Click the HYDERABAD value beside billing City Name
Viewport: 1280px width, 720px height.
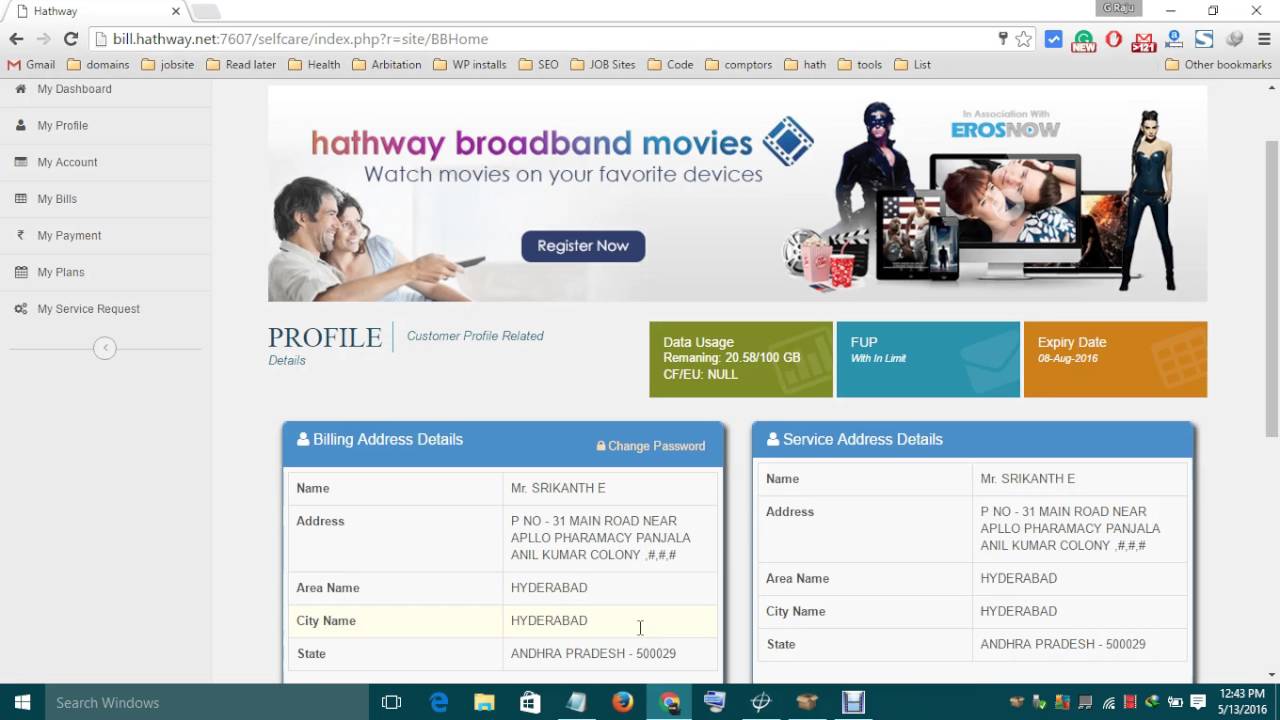549,621
